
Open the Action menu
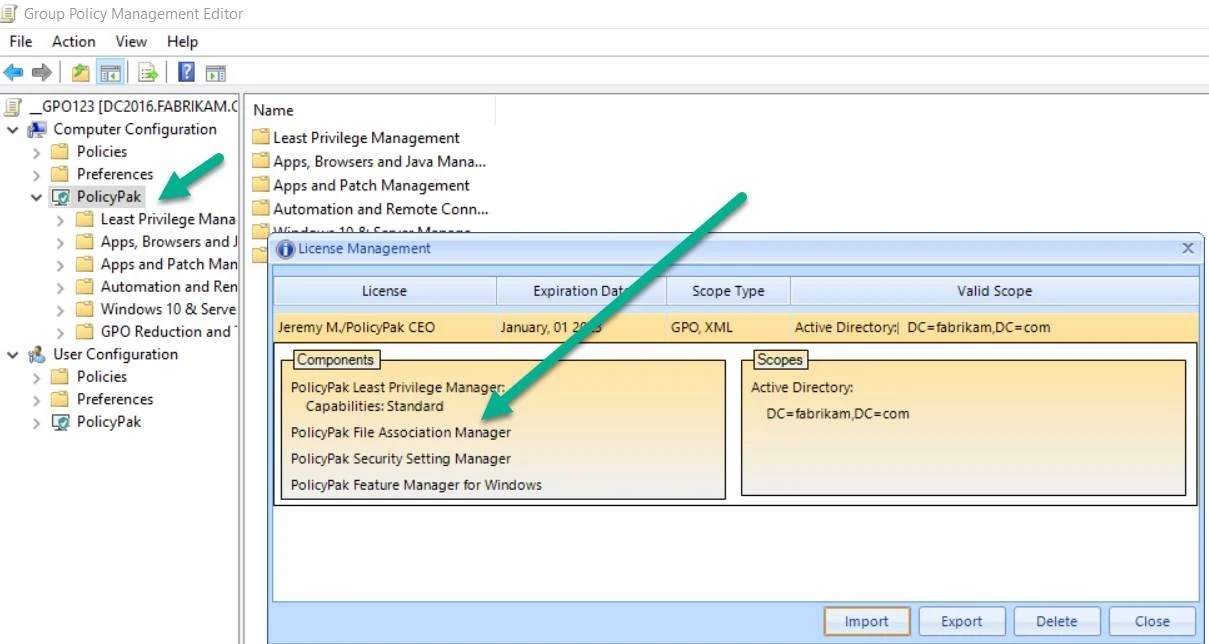[x=73, y=41]
